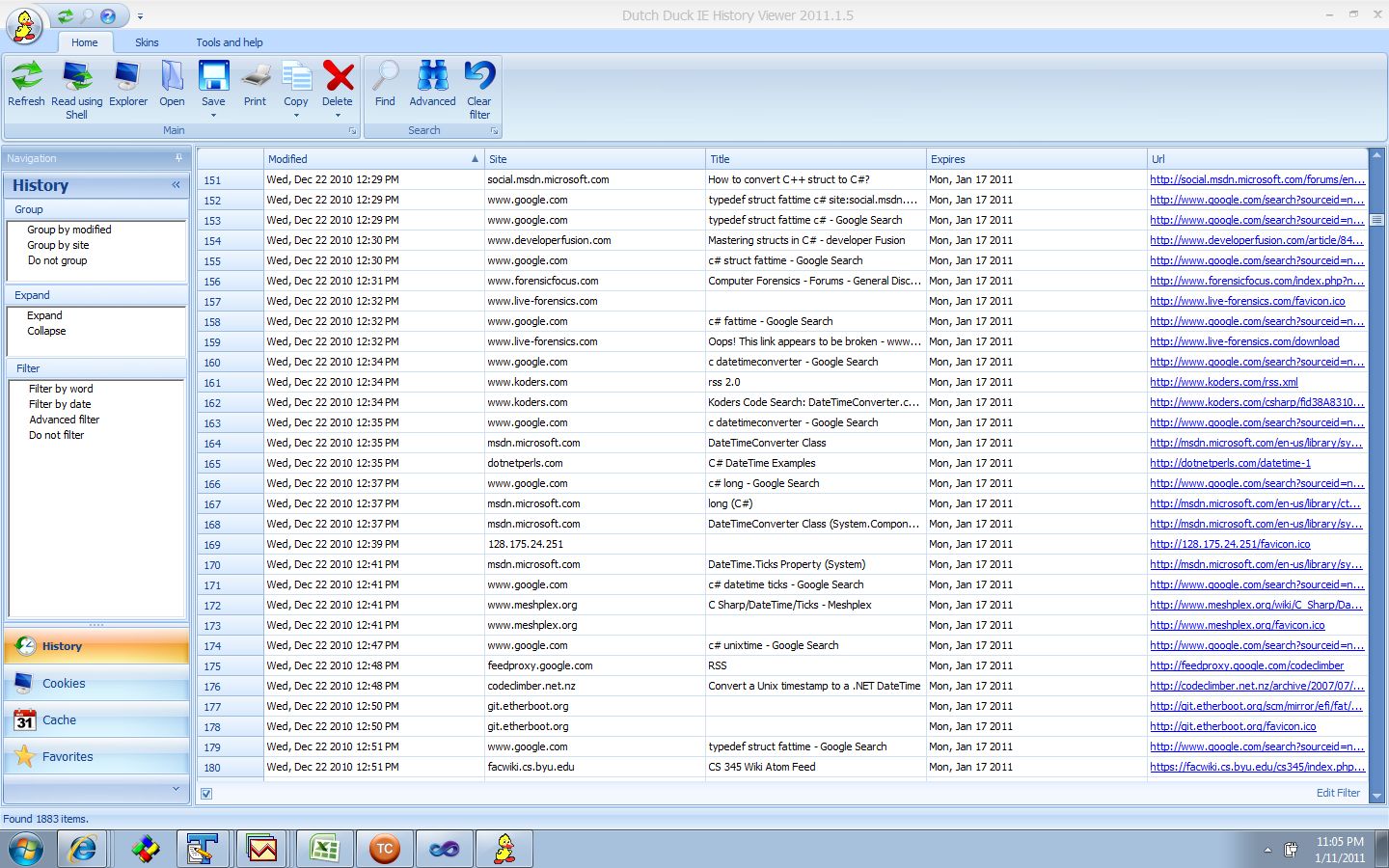1389x868 pixels.
Task: Click Collapse option
Action: click(46, 331)
